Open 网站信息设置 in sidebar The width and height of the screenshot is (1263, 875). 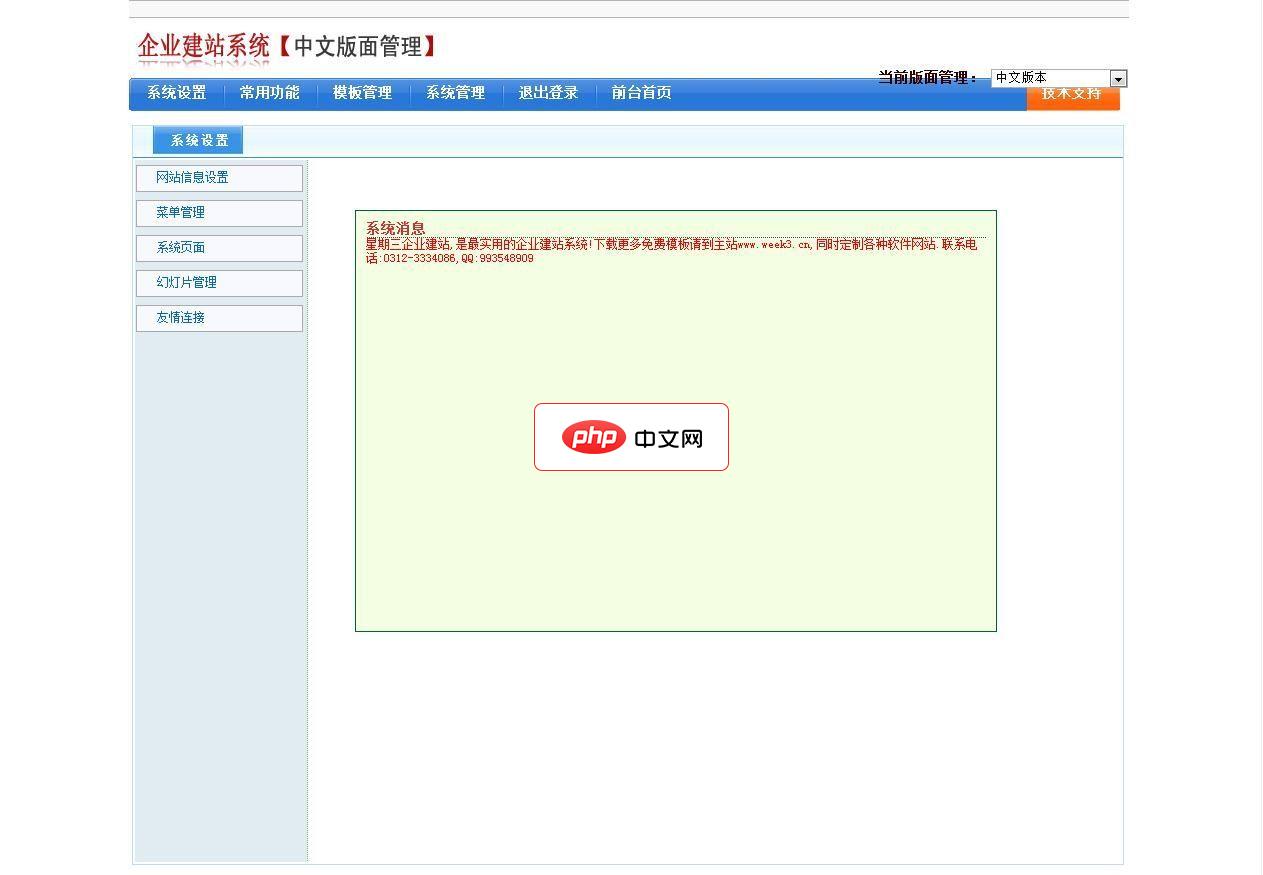tap(219, 178)
